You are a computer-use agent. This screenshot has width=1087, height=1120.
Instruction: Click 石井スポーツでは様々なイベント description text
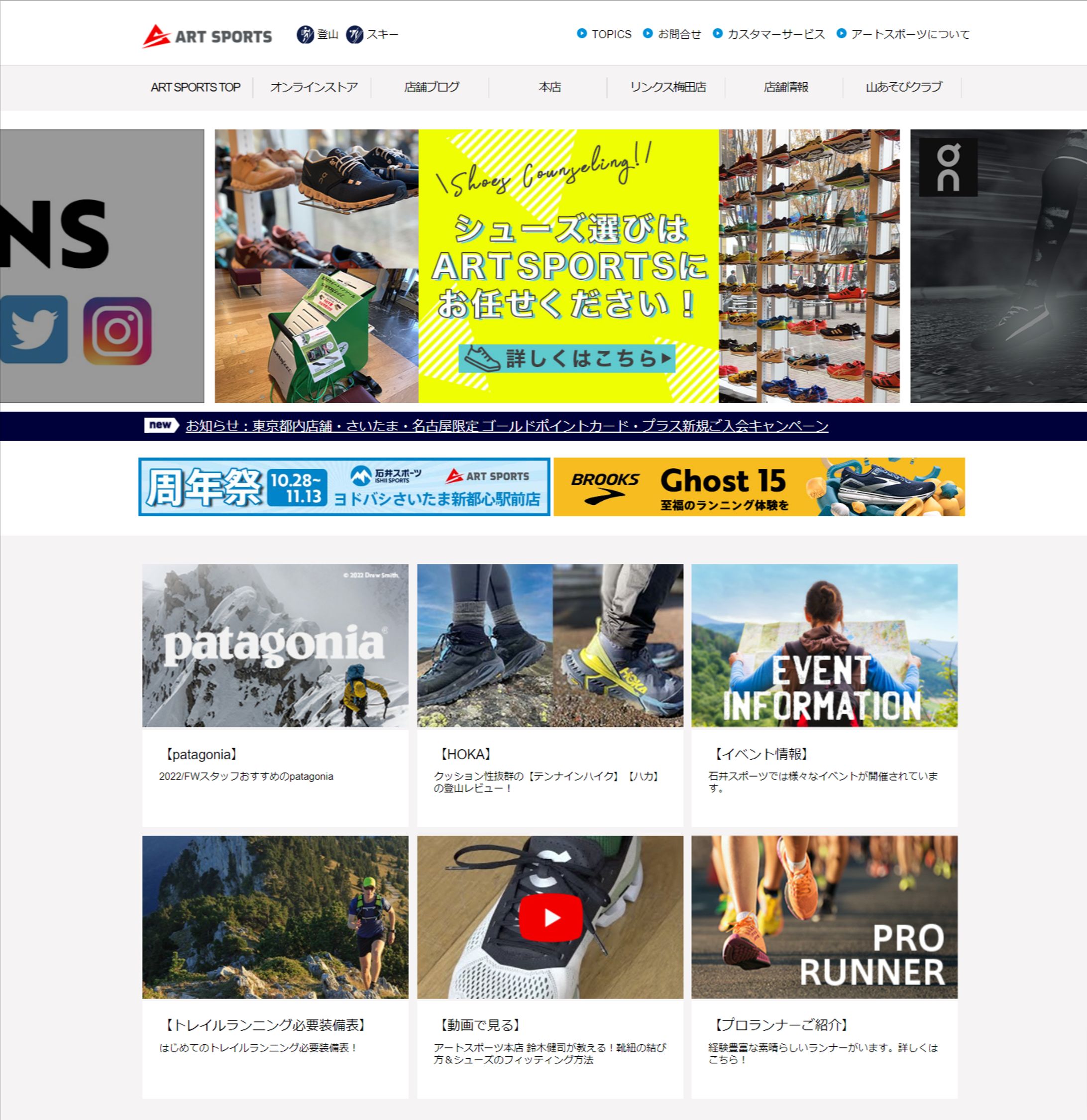pos(823,783)
